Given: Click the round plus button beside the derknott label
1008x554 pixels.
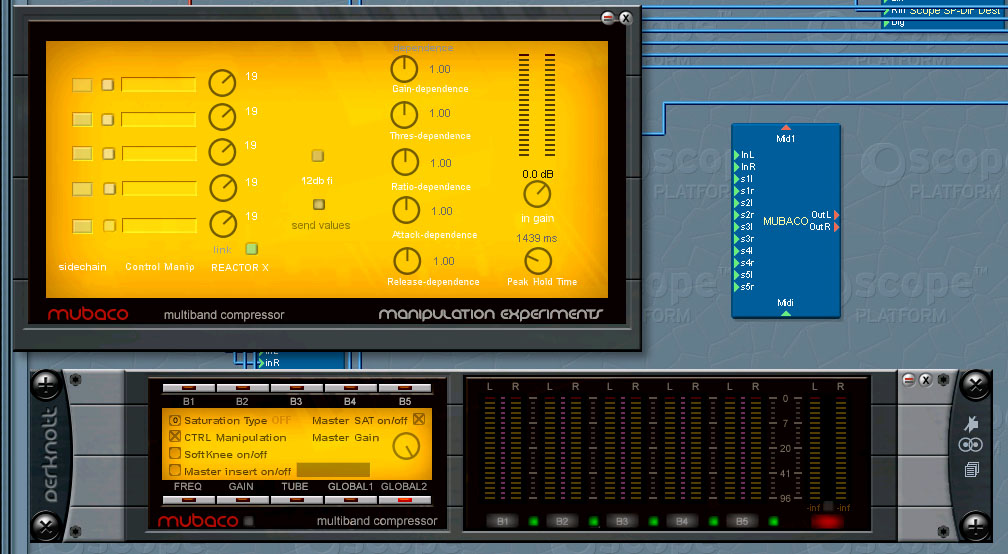Looking at the screenshot, I should click(x=46, y=385).
